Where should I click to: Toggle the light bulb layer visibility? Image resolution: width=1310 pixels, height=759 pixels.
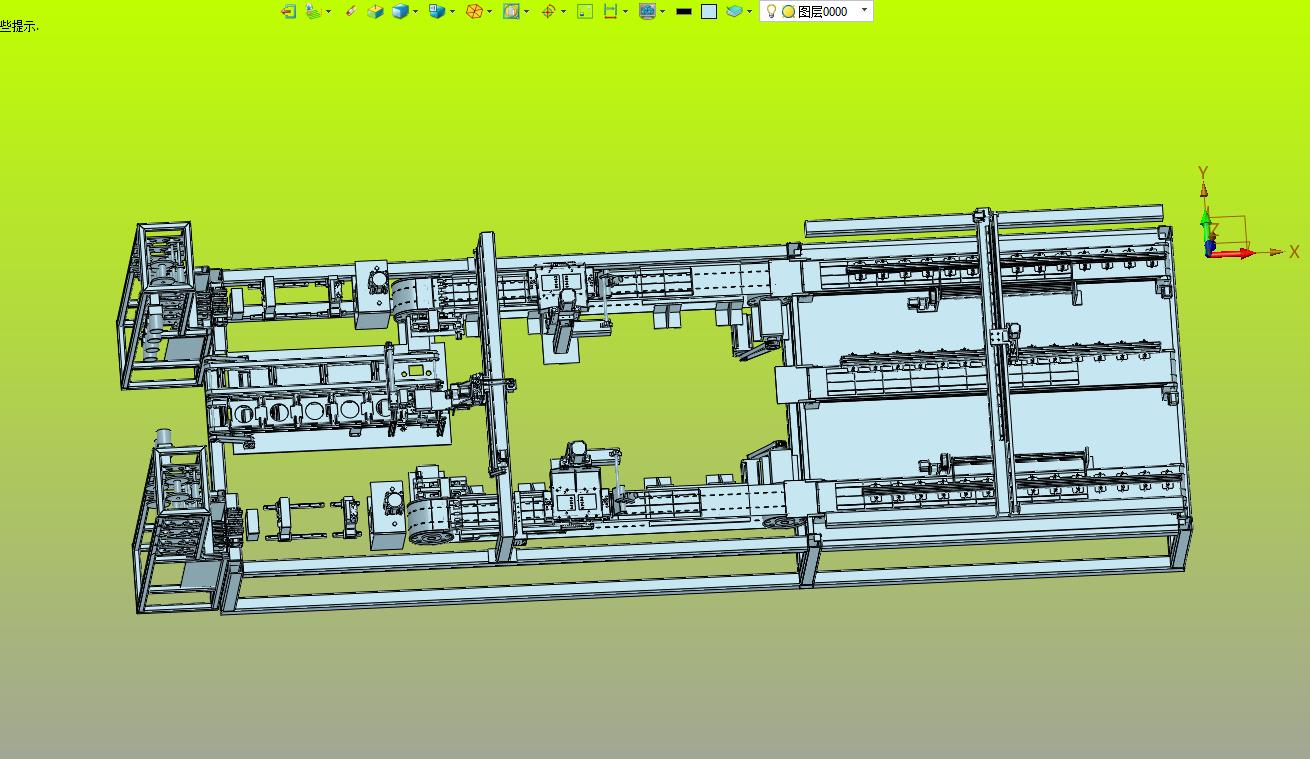point(771,11)
